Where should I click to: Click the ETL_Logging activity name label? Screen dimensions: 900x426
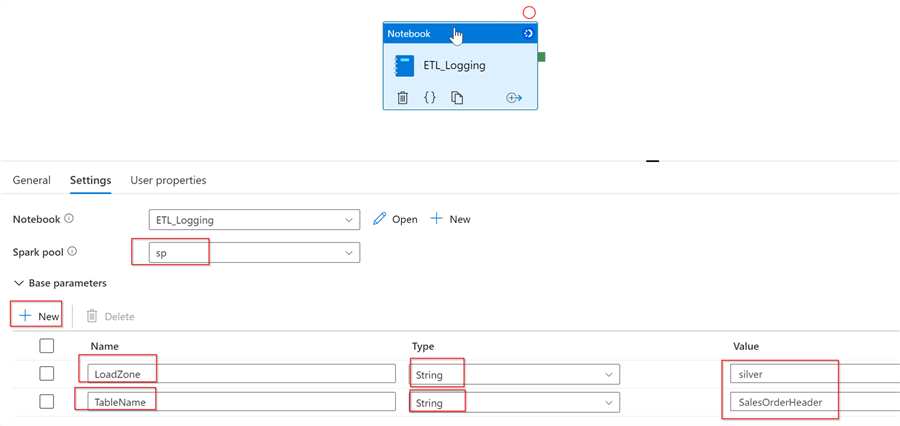click(x=455, y=65)
